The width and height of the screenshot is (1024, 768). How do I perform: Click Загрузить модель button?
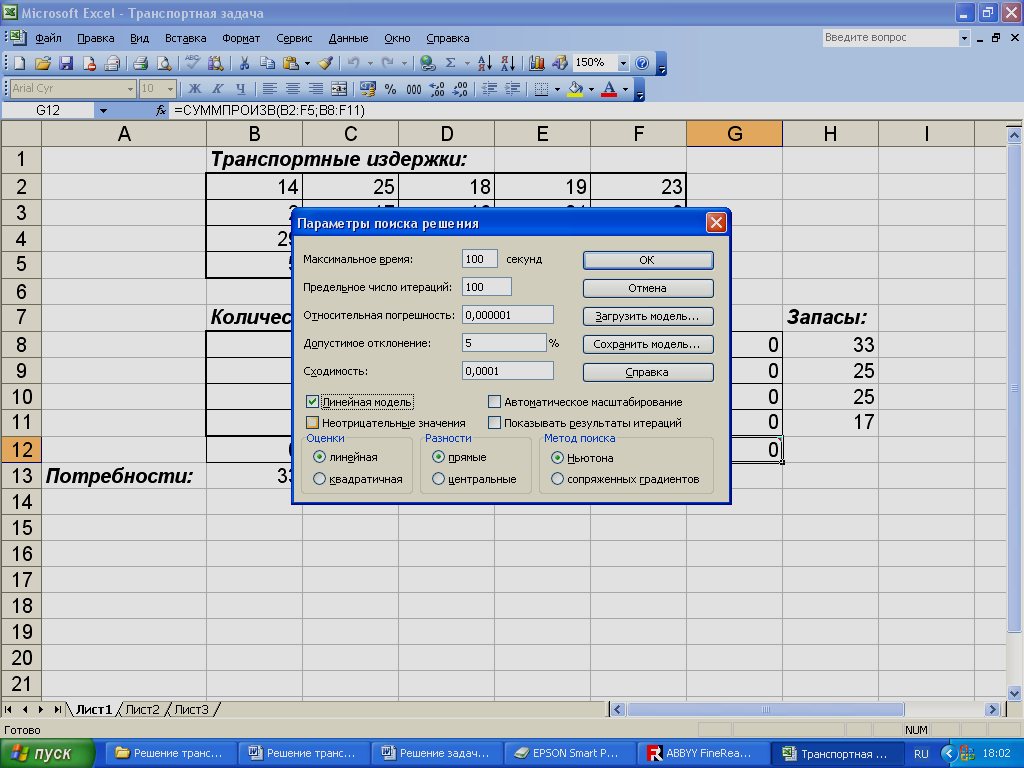[648, 316]
